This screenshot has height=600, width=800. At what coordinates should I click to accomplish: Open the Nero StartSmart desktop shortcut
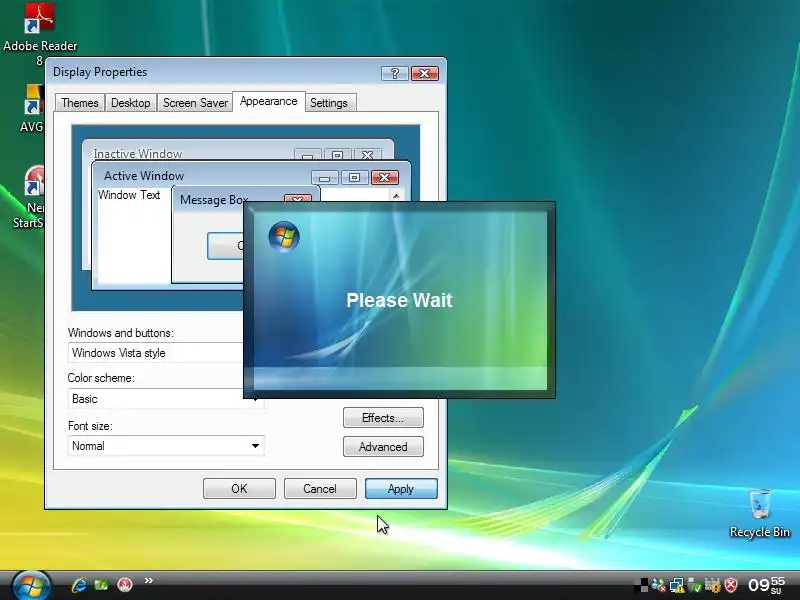click(x=32, y=197)
